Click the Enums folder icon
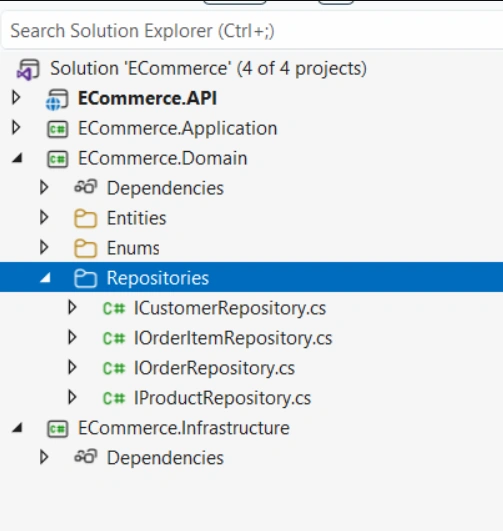Viewport: 503px width, 531px height. 86,248
